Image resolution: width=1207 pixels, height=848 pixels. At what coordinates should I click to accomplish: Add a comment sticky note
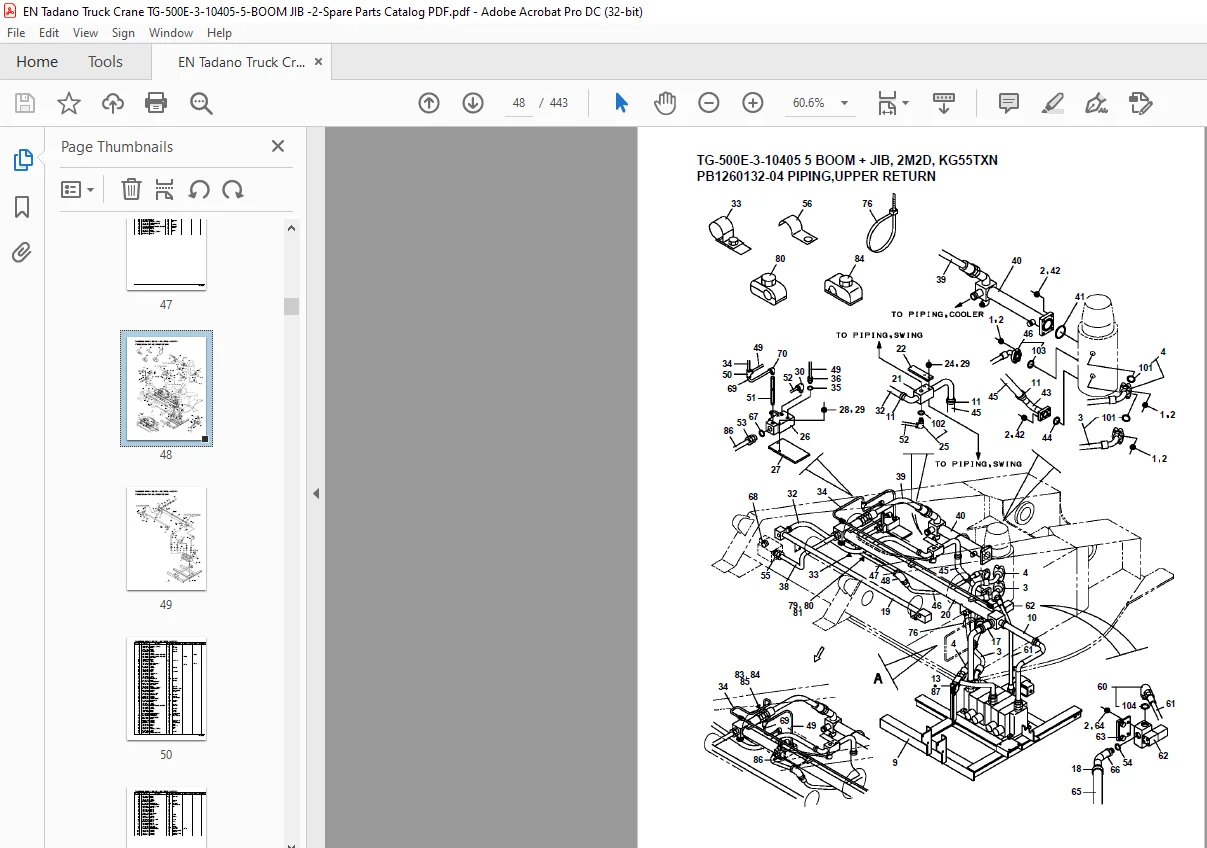tap(1009, 103)
